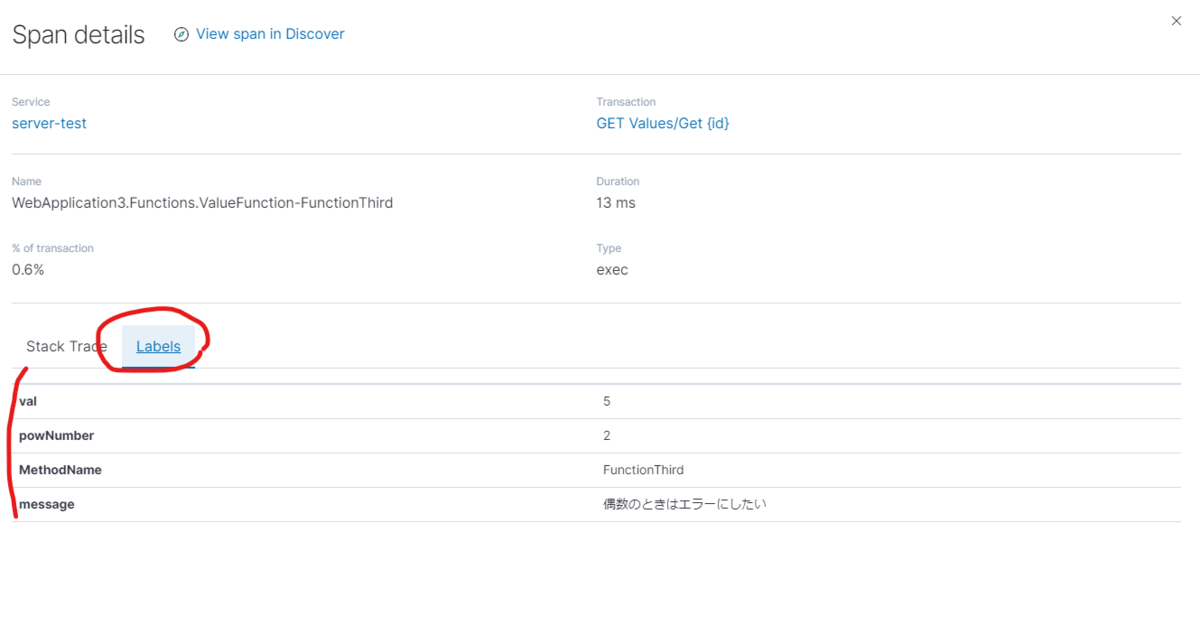Viewport: 1200px width, 626px height.
Task: Click the val label key
Action: (x=28, y=401)
